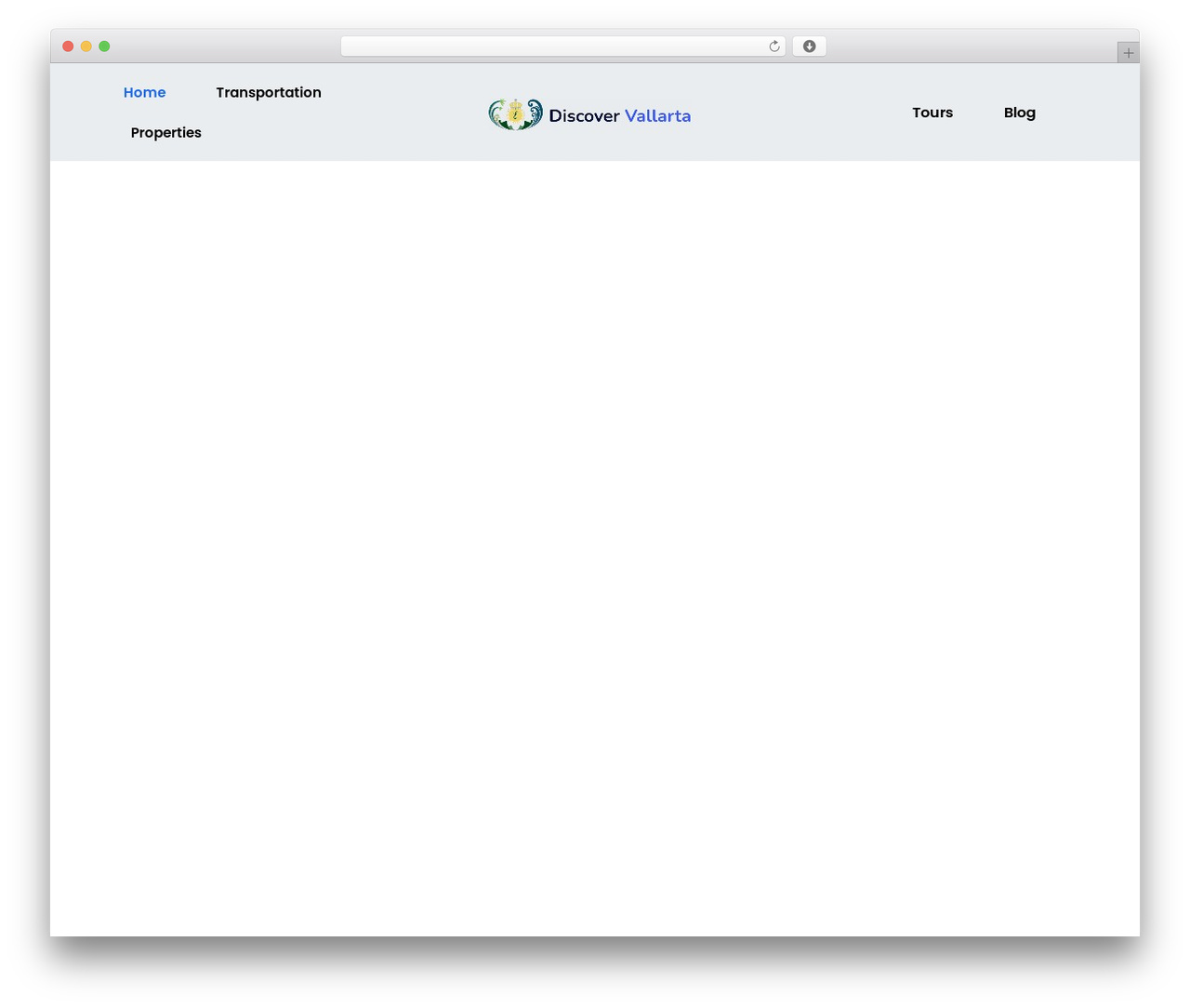Open the Tours page
The width and height of the screenshot is (1190, 1008).
click(x=932, y=113)
